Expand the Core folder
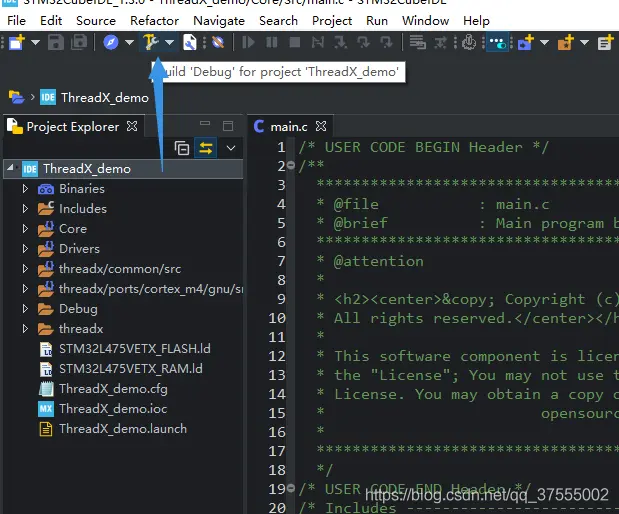619x514 pixels. (25, 229)
